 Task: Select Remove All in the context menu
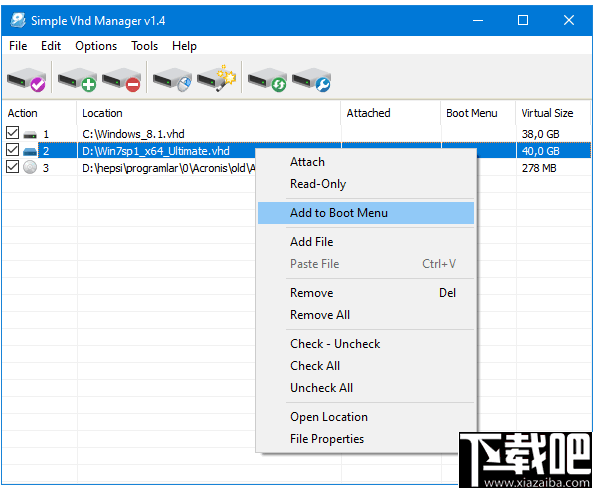pos(366,315)
